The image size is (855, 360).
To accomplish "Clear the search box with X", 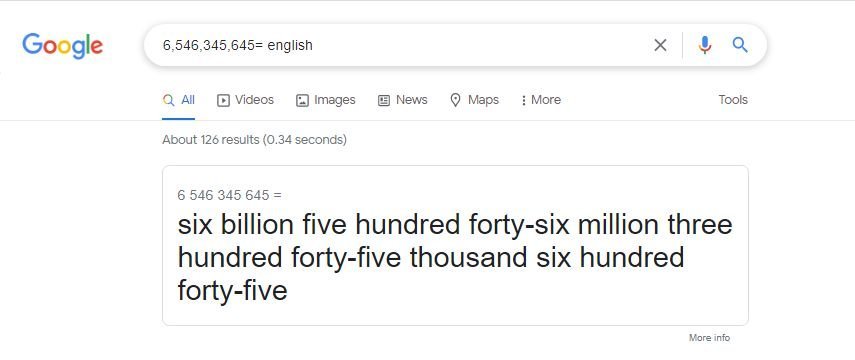I will pyautogui.click(x=660, y=45).
